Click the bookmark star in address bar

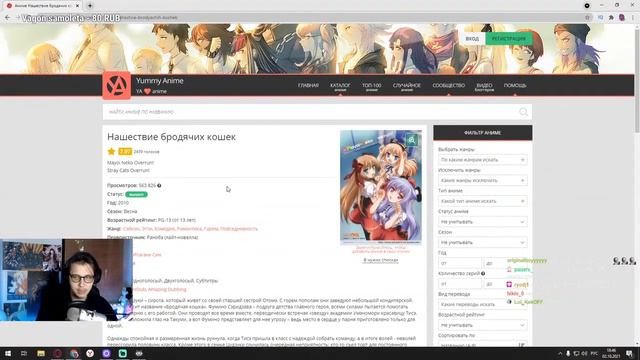[588, 18]
